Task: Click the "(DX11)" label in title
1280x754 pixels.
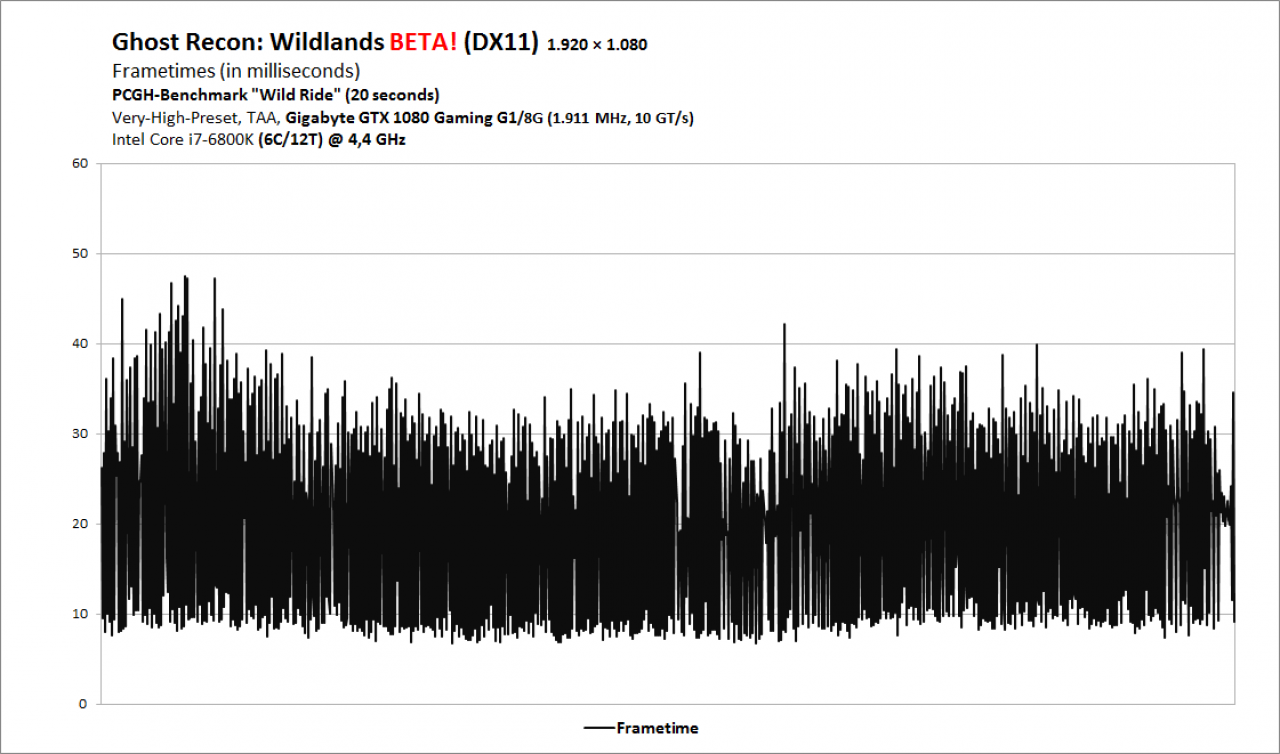Action: pyautogui.click(x=502, y=42)
